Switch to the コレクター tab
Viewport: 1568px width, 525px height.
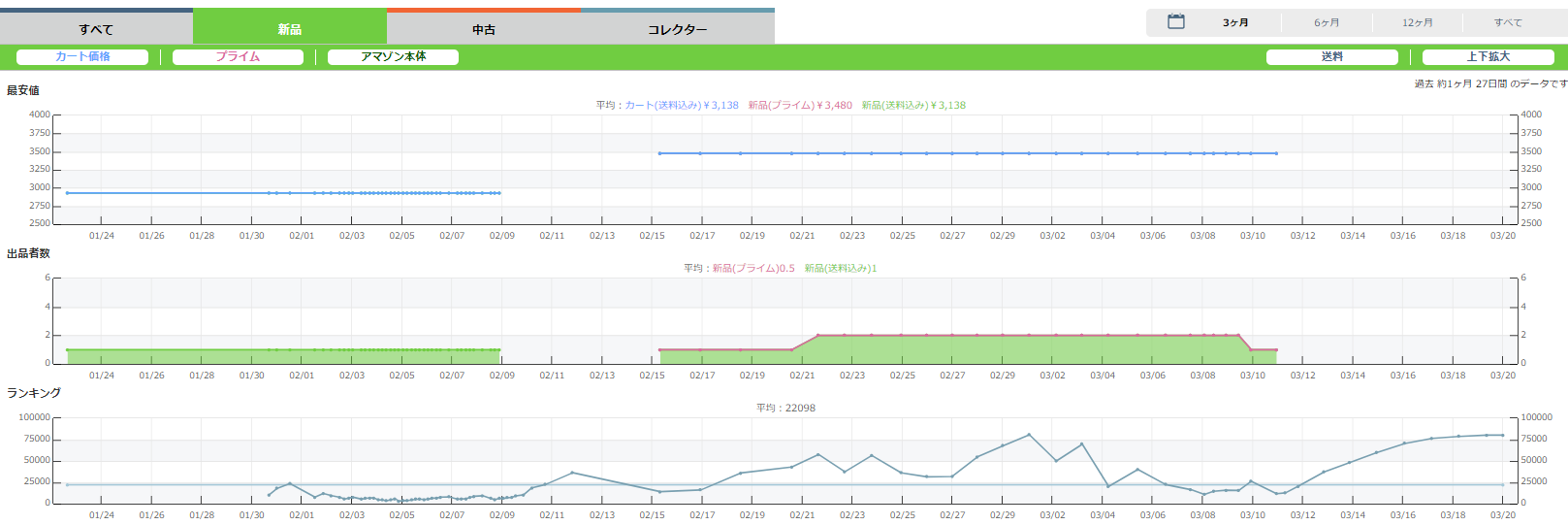click(x=678, y=29)
